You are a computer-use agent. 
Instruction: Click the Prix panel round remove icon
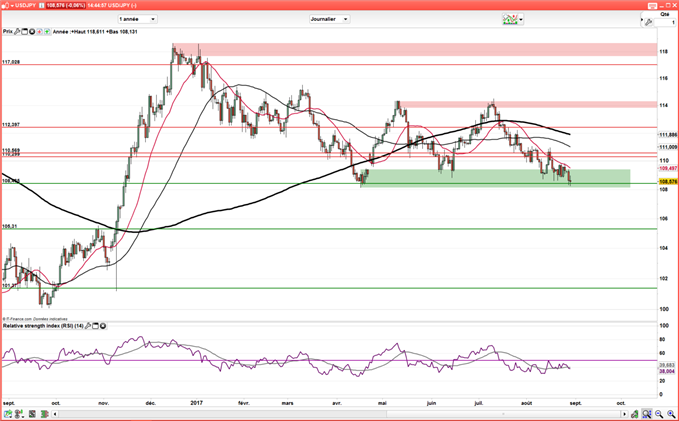[32, 32]
